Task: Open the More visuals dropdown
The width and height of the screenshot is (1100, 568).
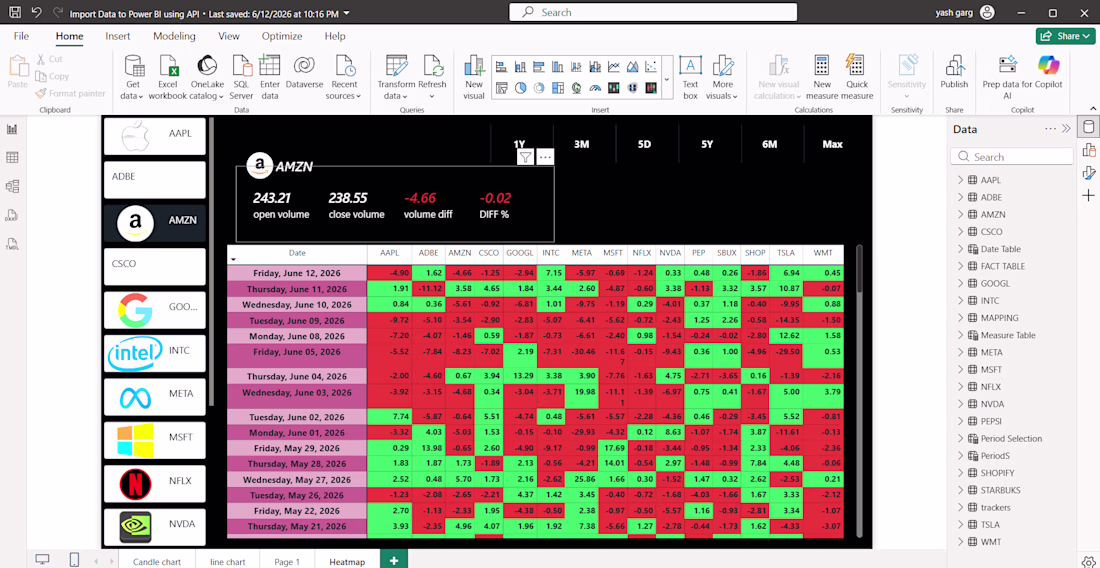Action: pos(723,78)
